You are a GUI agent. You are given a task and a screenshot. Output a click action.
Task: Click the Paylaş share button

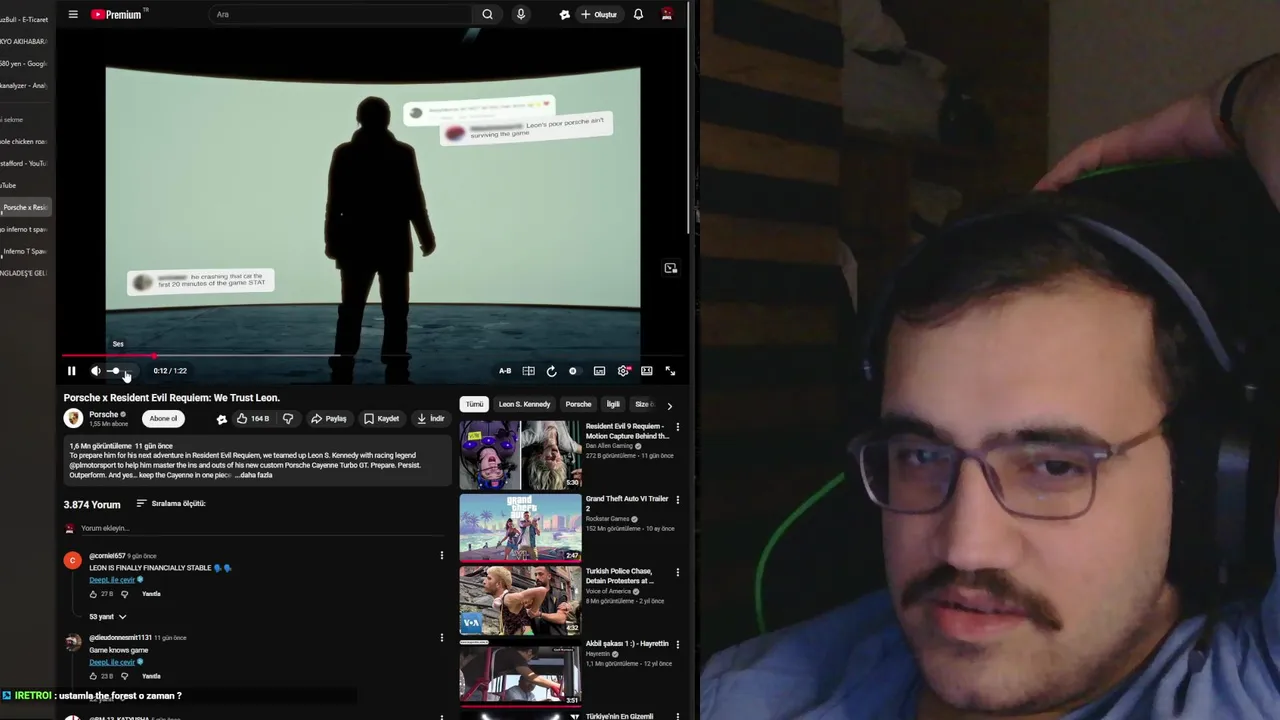click(329, 419)
